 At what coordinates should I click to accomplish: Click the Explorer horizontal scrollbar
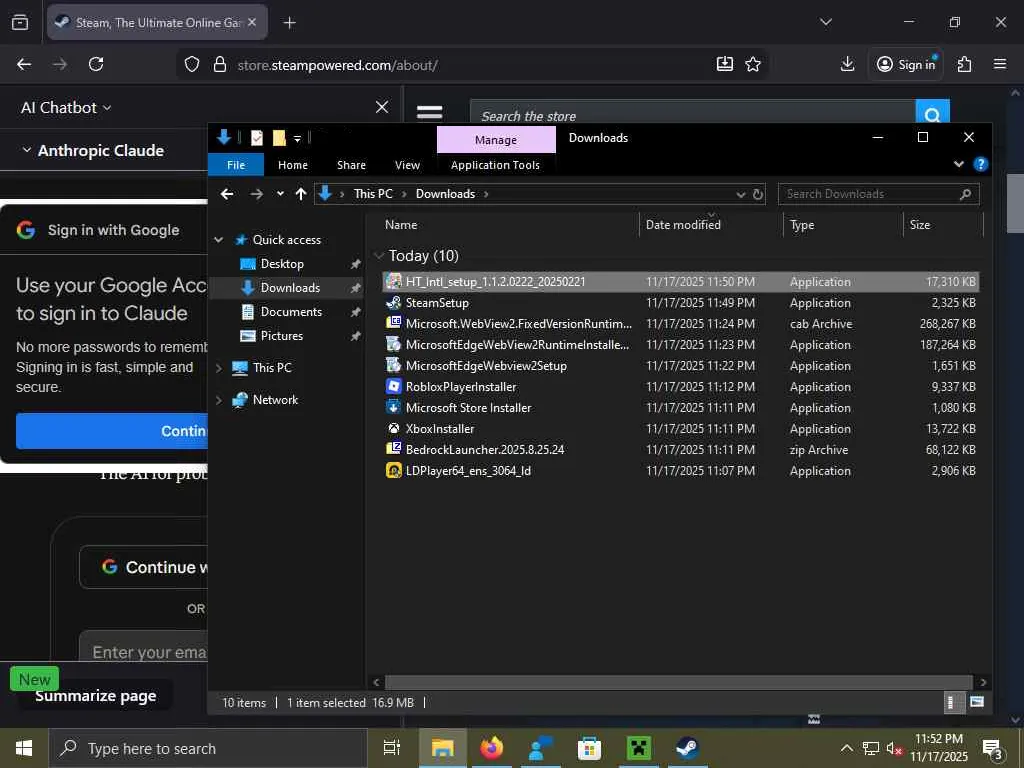pos(679,682)
